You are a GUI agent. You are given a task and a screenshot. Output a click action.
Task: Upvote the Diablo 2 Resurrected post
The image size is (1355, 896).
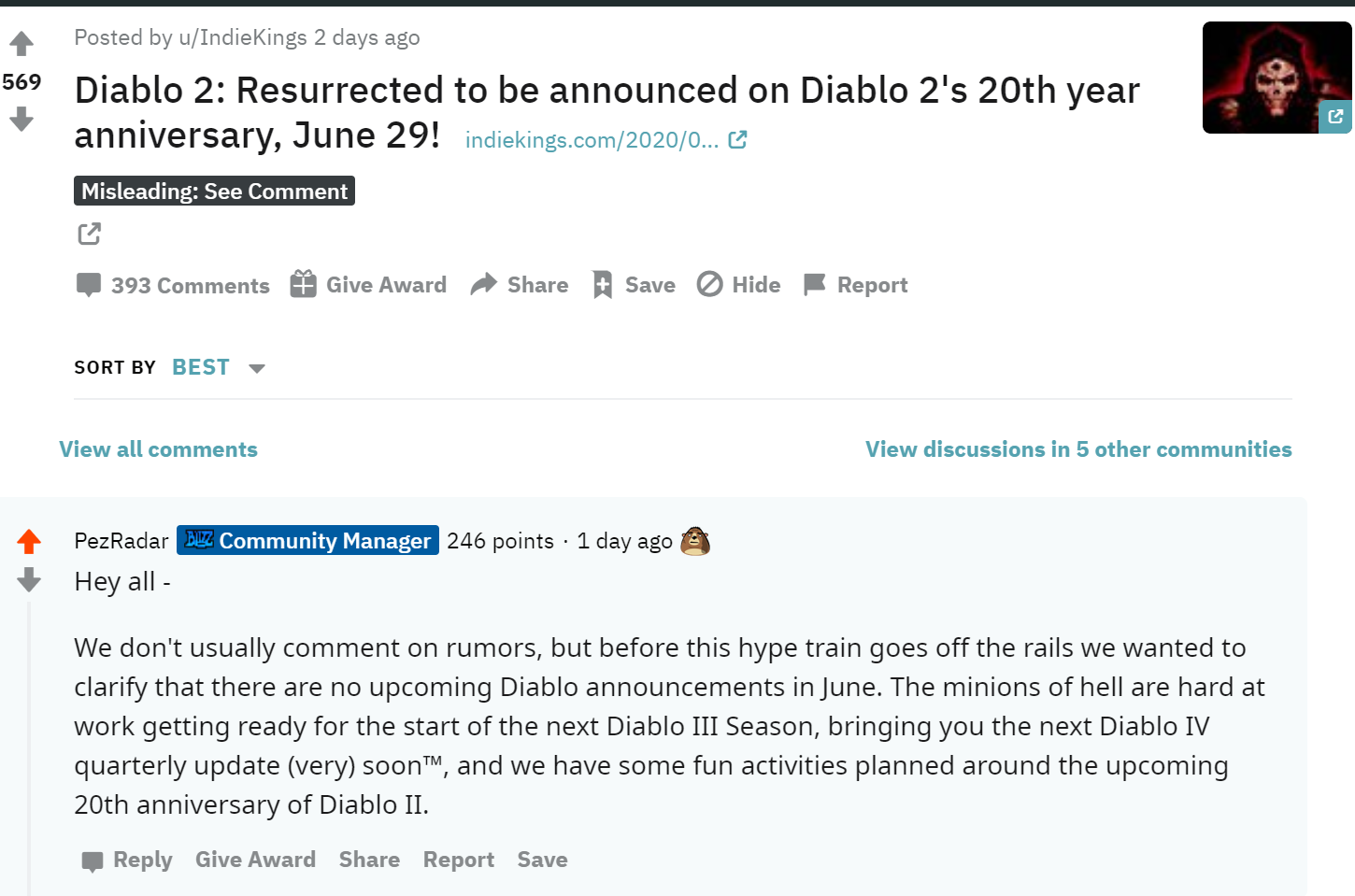[21, 44]
